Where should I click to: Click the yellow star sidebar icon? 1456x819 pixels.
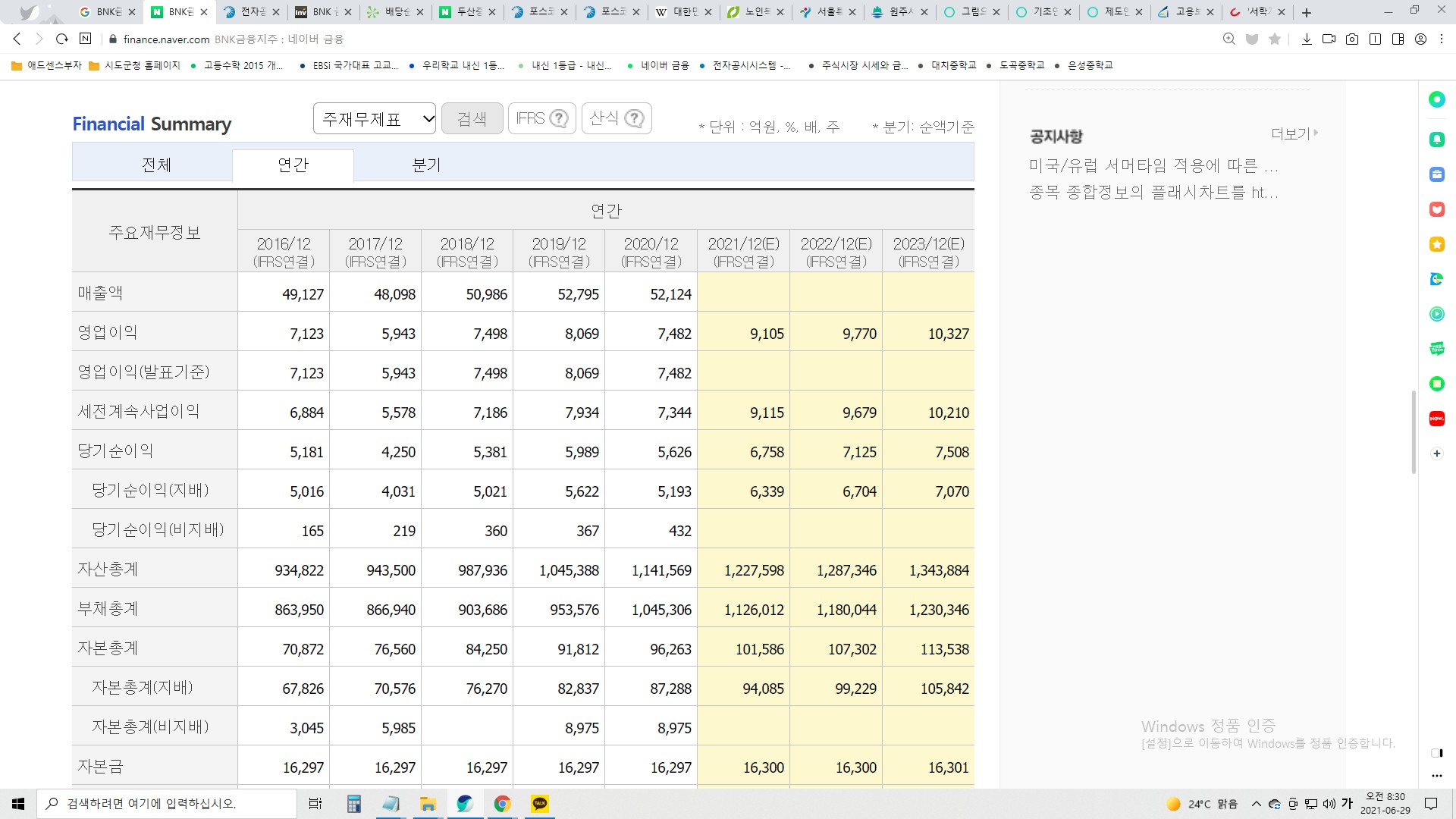click(1436, 244)
